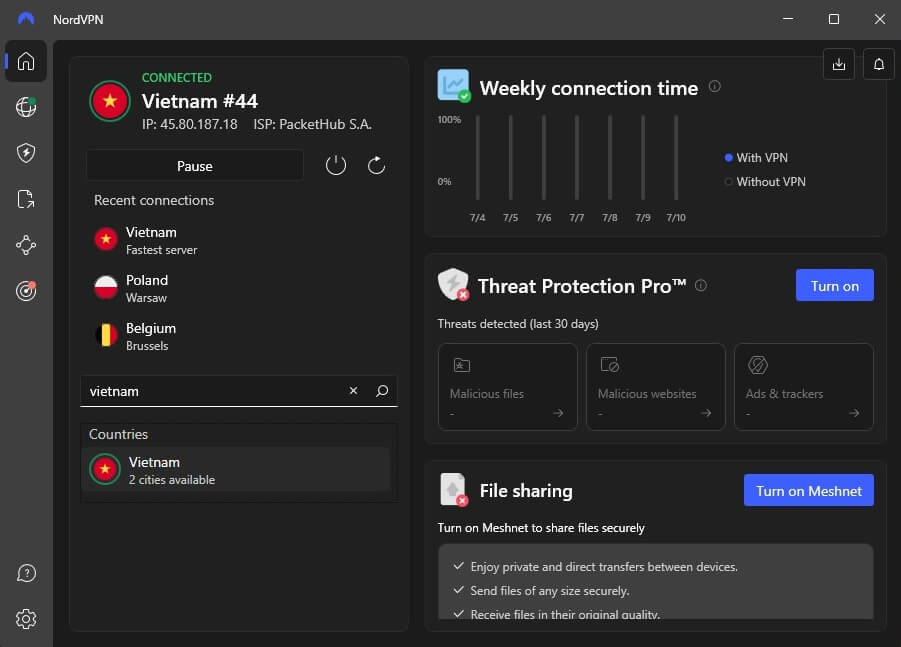901x647 pixels.
Task: Clear the vietnam search with the X
Action: [x=353, y=390]
